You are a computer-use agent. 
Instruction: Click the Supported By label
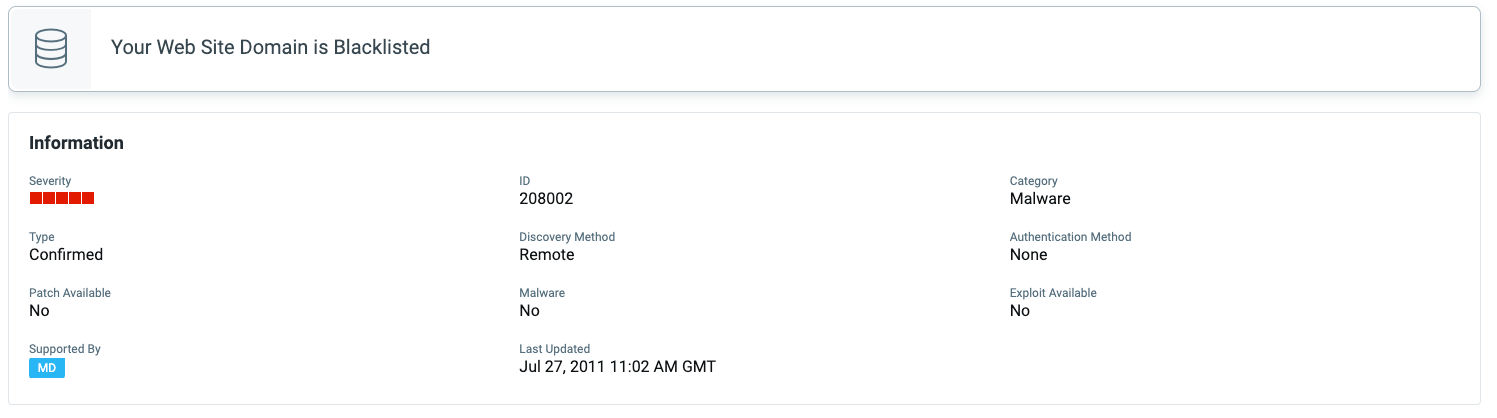pos(65,349)
